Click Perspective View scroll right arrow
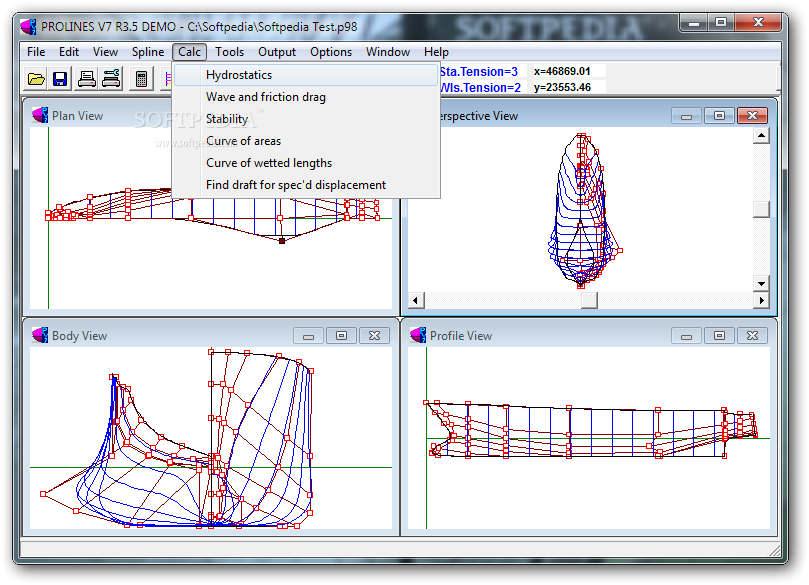The height and width of the screenshot is (585, 809). tap(761, 300)
